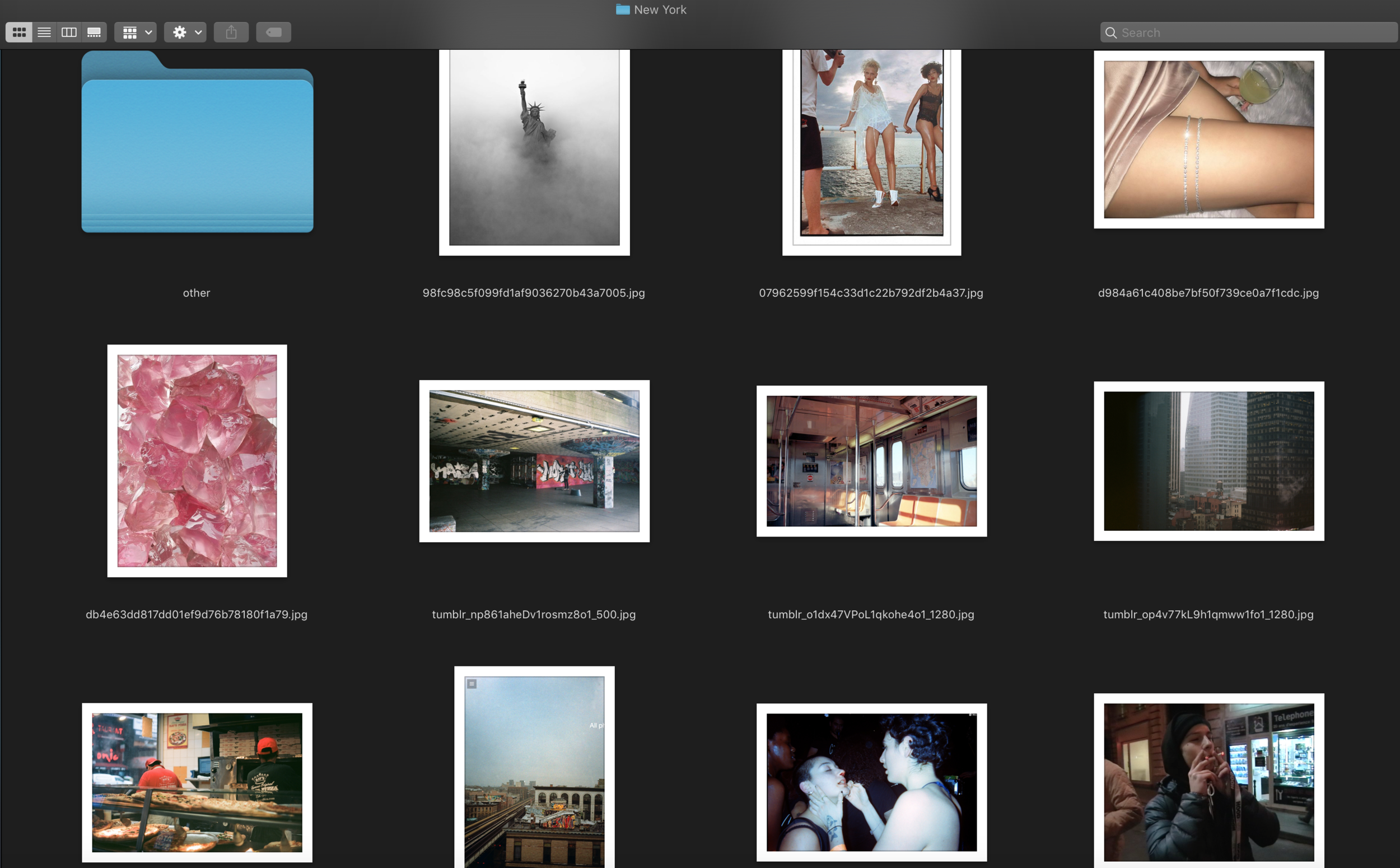Select the Statue of Liberty fog photo

(x=534, y=152)
